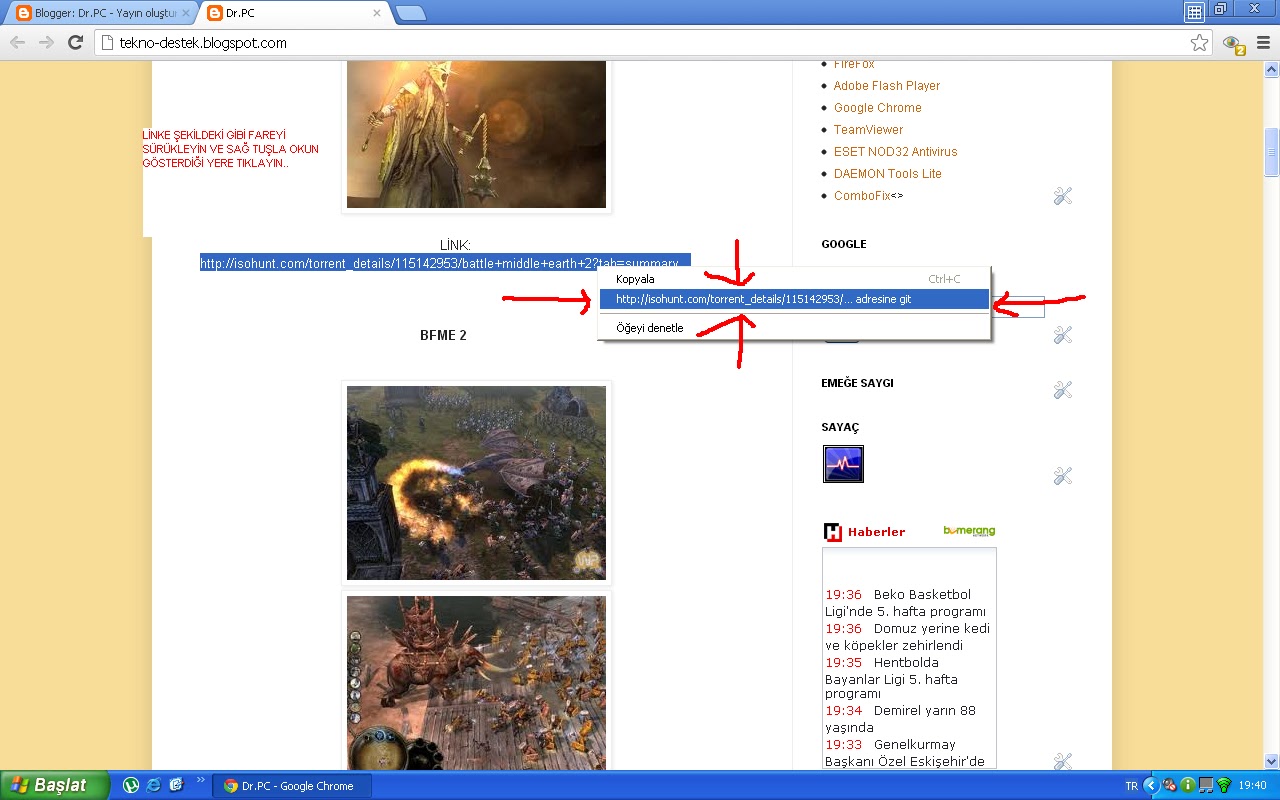The width and height of the screenshot is (1280, 800).
Task: Click the vertical scrollbar thumb
Action: coord(1271,152)
